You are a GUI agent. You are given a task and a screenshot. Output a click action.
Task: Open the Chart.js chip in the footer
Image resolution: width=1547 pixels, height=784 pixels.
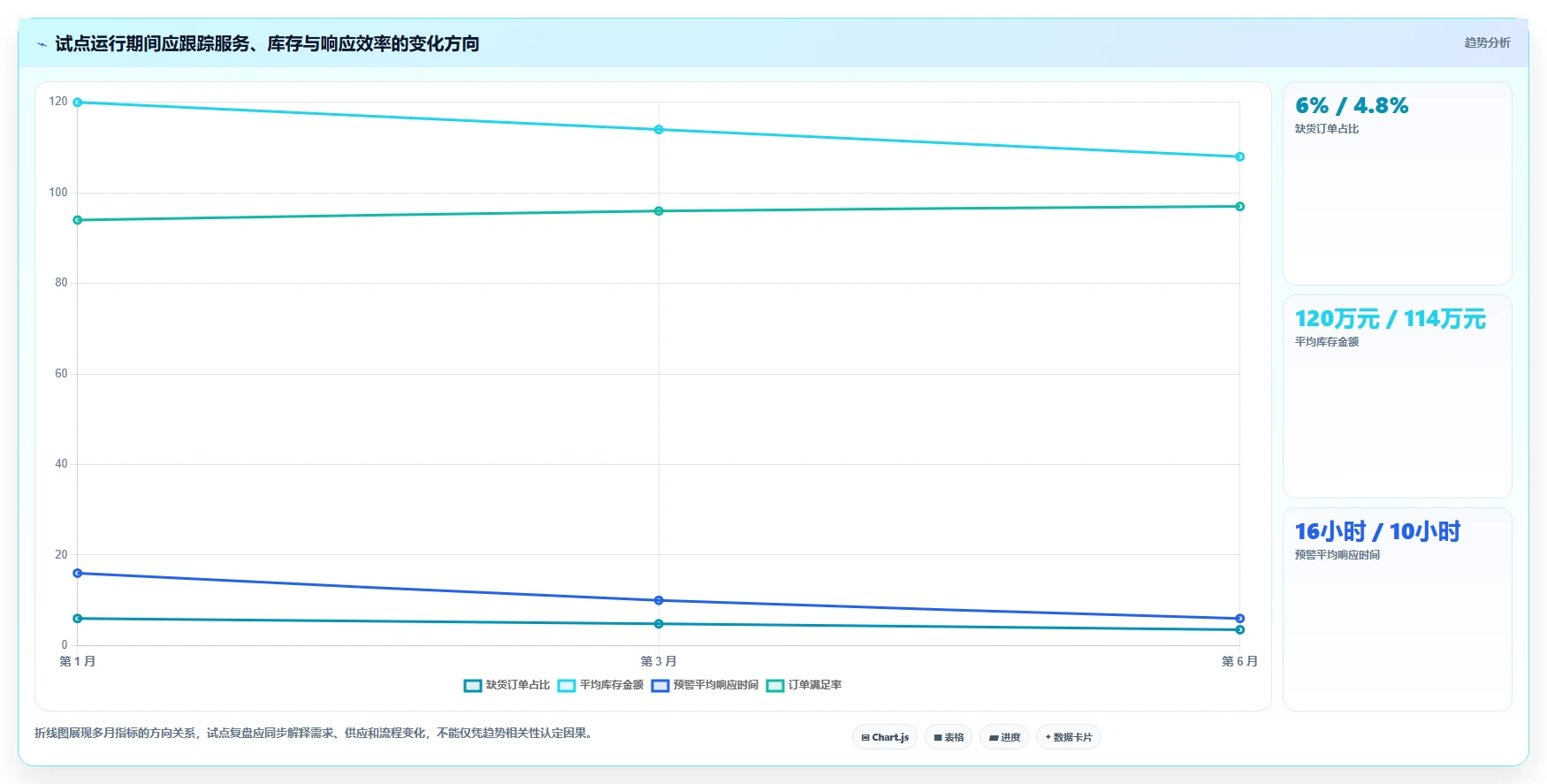point(885,737)
